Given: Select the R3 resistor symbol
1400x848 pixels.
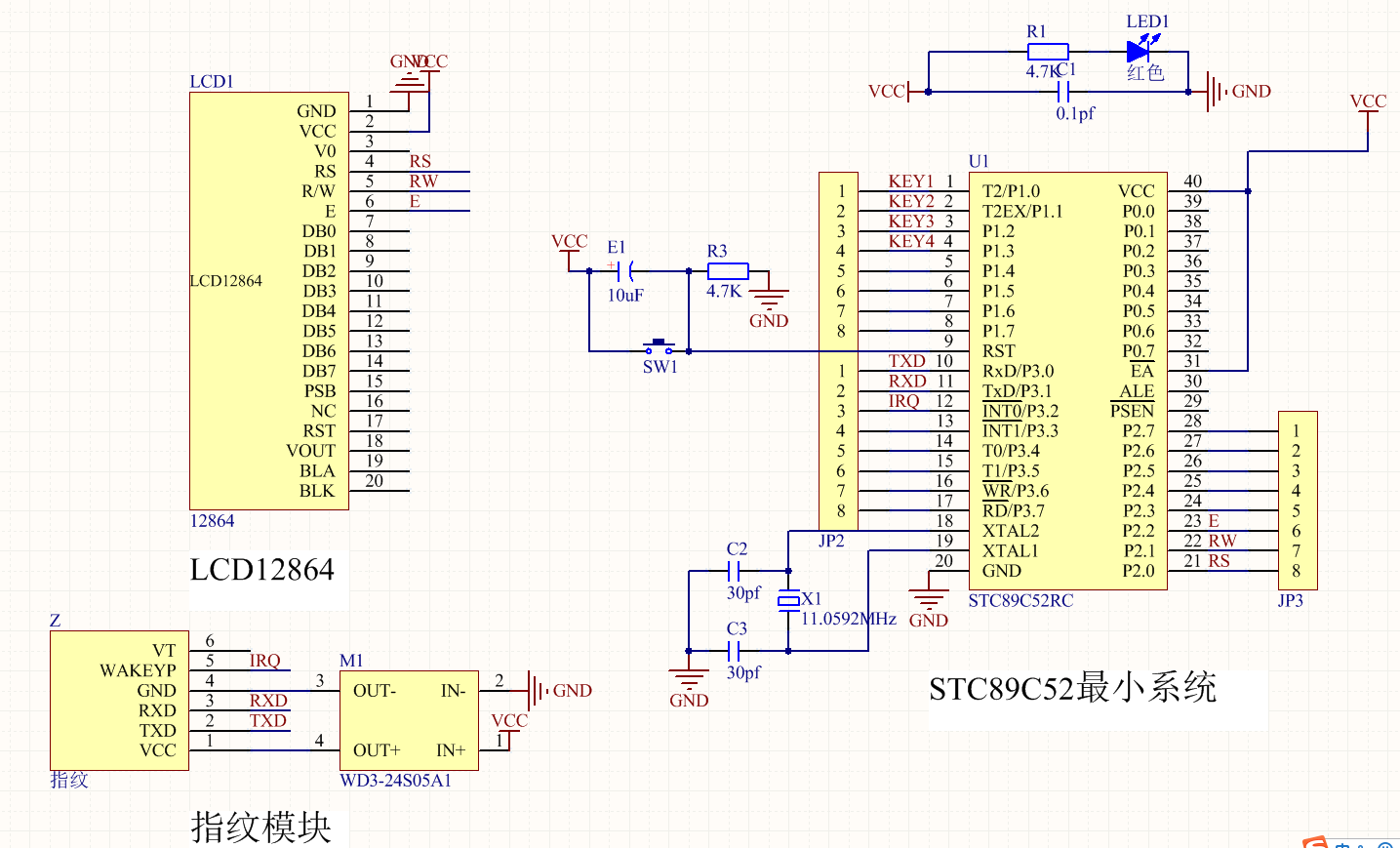Looking at the screenshot, I should (x=728, y=271).
